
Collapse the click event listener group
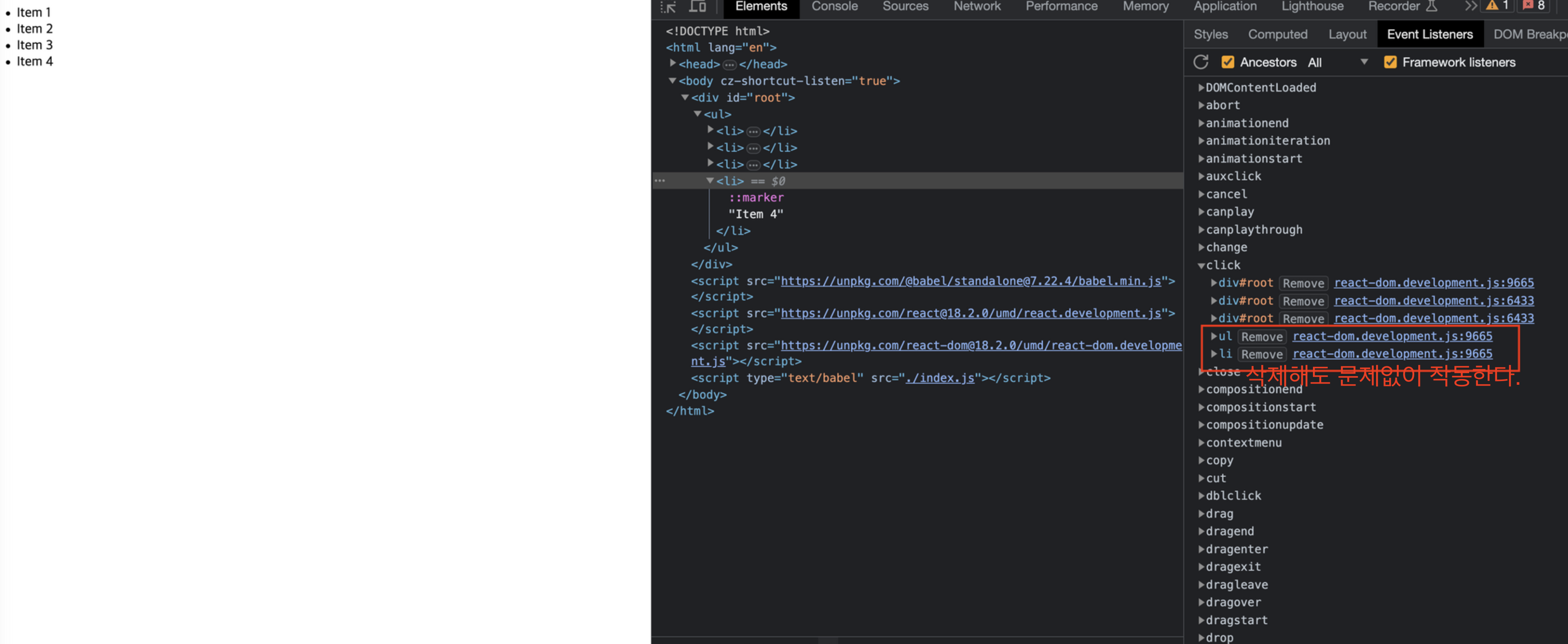[1201, 265]
